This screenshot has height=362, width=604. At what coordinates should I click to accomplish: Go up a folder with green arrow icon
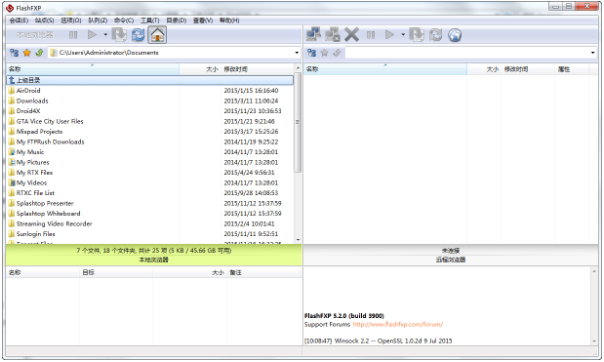point(39,53)
